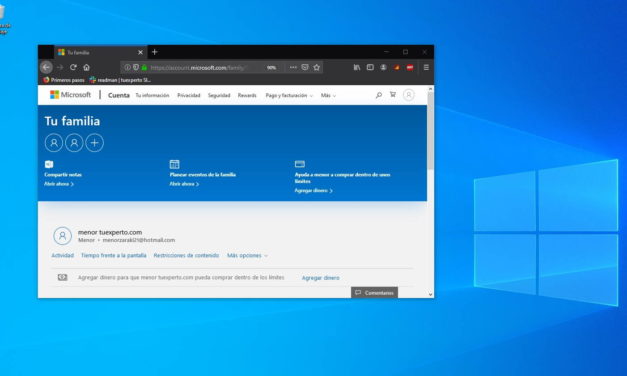Select the first family member avatar

(54, 143)
